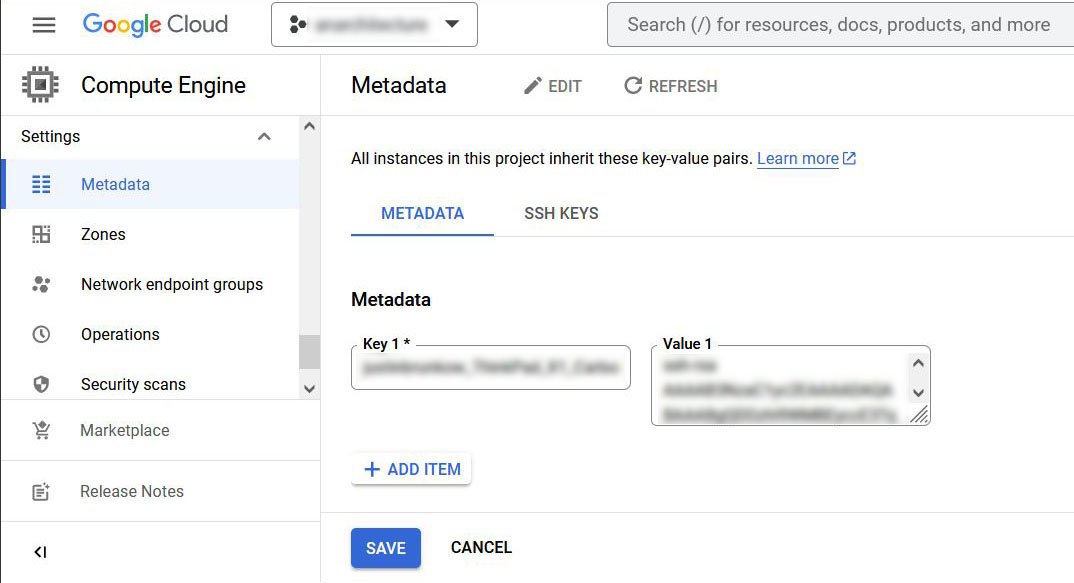Click the Compute Engine heading
1074x583 pixels.
[x=163, y=85]
